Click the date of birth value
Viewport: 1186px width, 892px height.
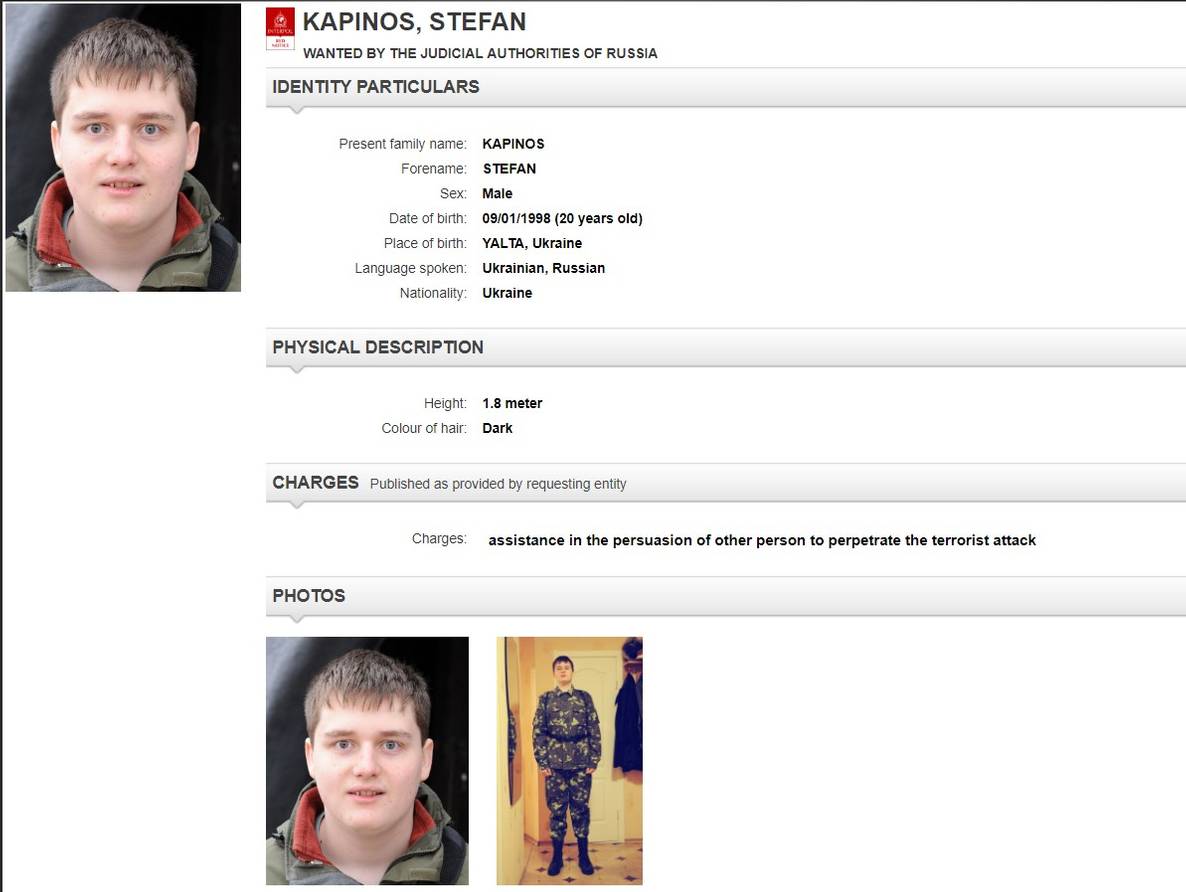point(563,219)
